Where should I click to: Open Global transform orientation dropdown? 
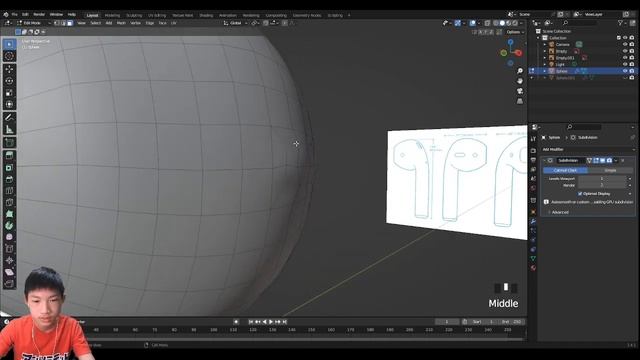(236, 23)
